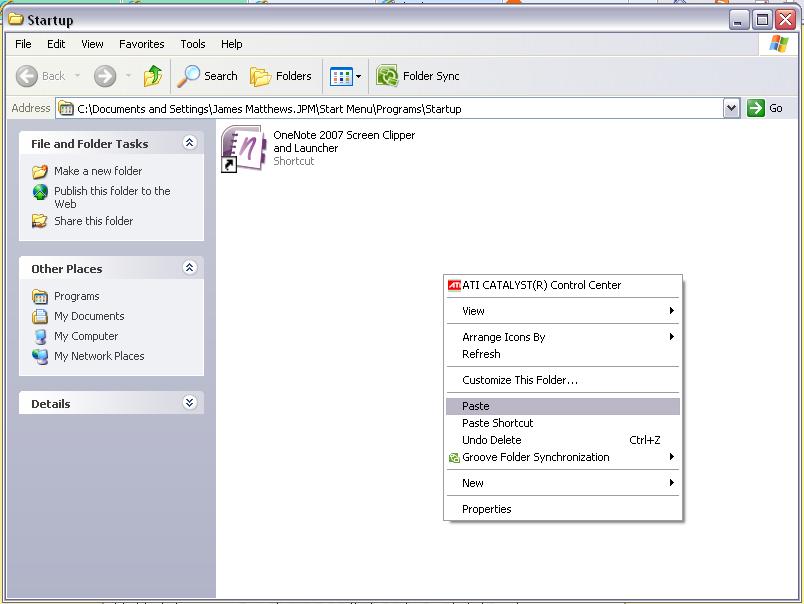Maximize the Startup window
804x604 pixels.
coord(762,20)
